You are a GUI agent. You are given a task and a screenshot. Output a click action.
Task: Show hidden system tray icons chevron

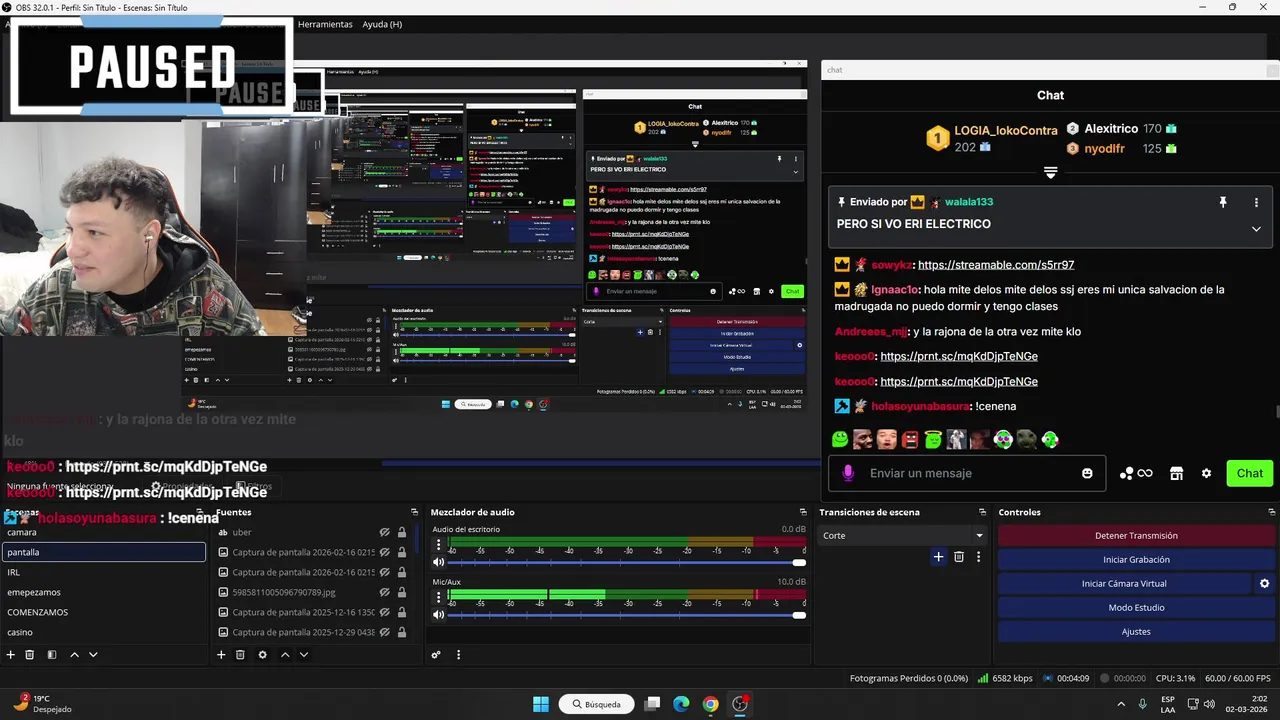[1120, 704]
